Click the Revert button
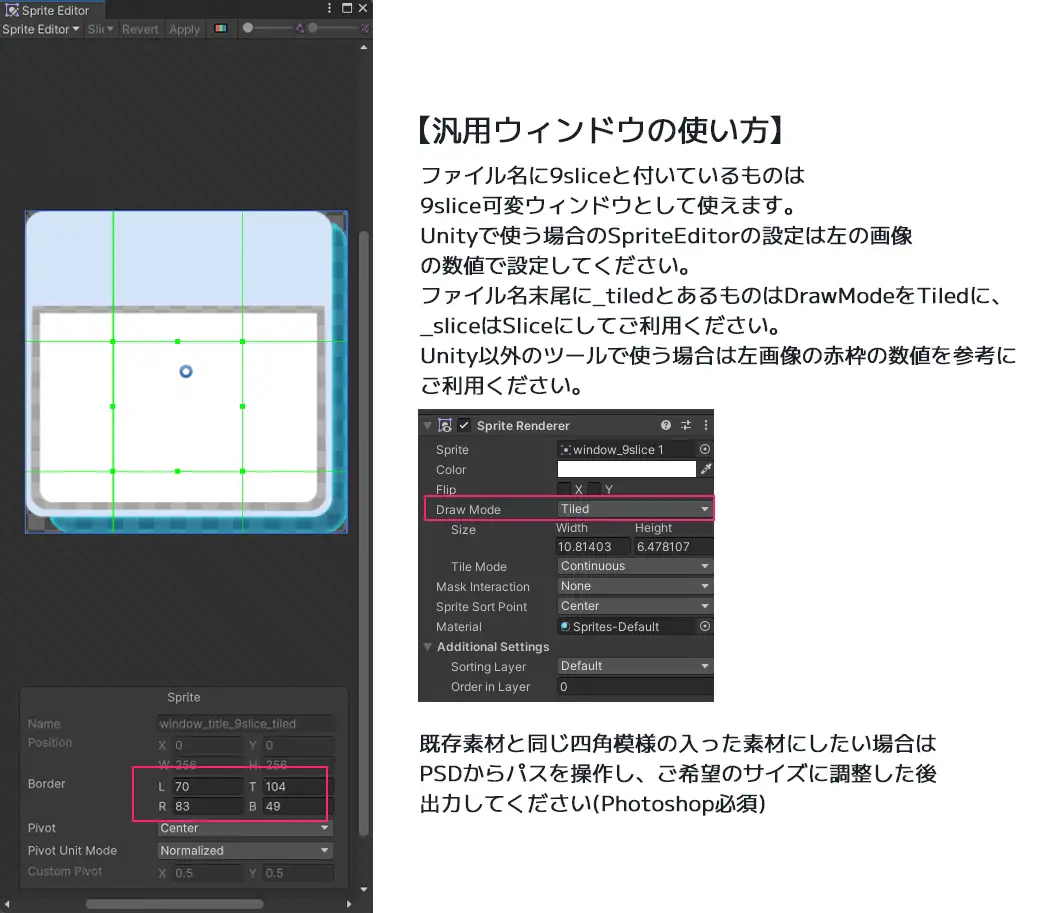 139,29
